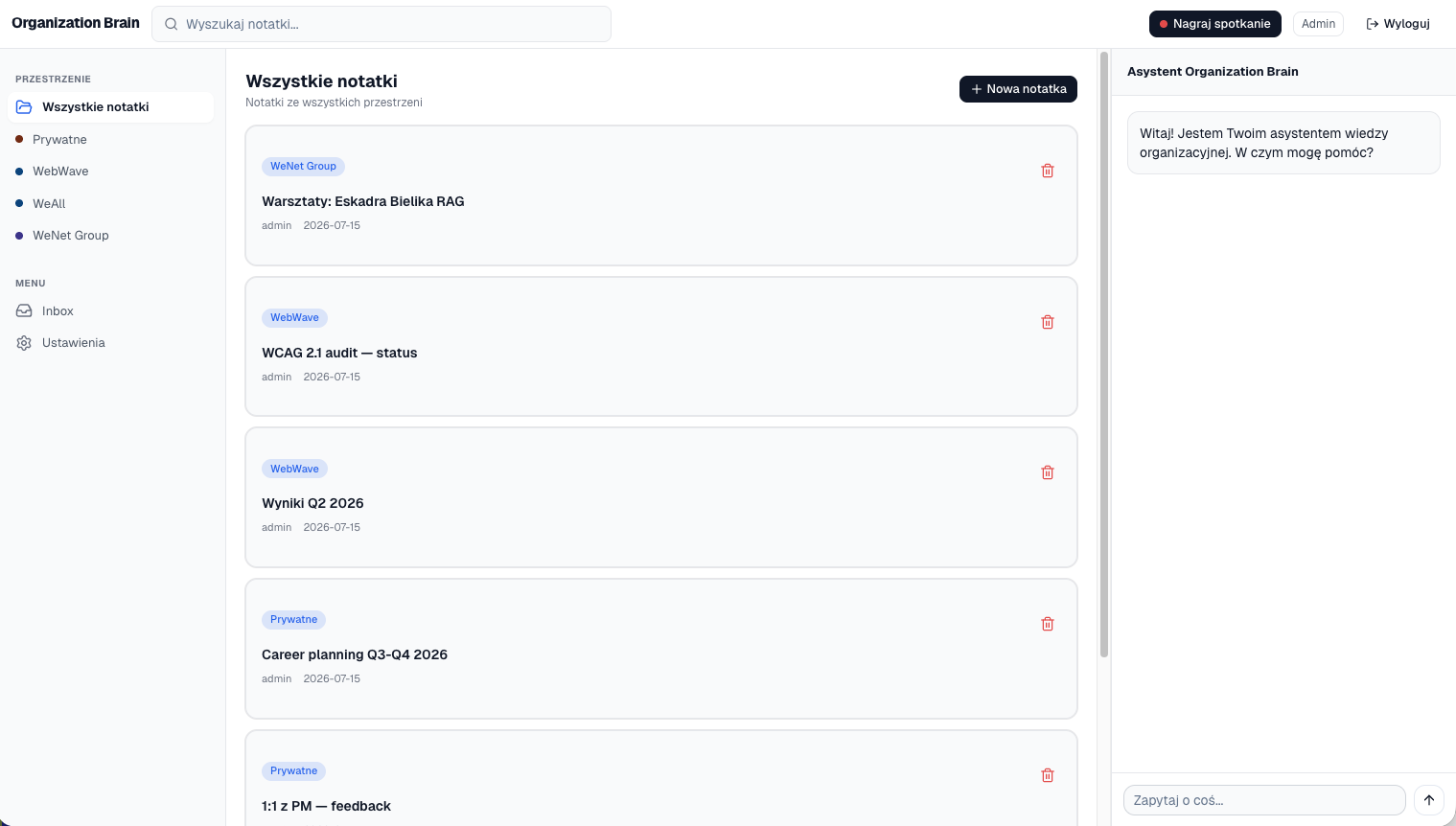Screen dimensions: 1456x826
Task: Click the Asystent Organization Brain panel title
Action: point(1213,72)
